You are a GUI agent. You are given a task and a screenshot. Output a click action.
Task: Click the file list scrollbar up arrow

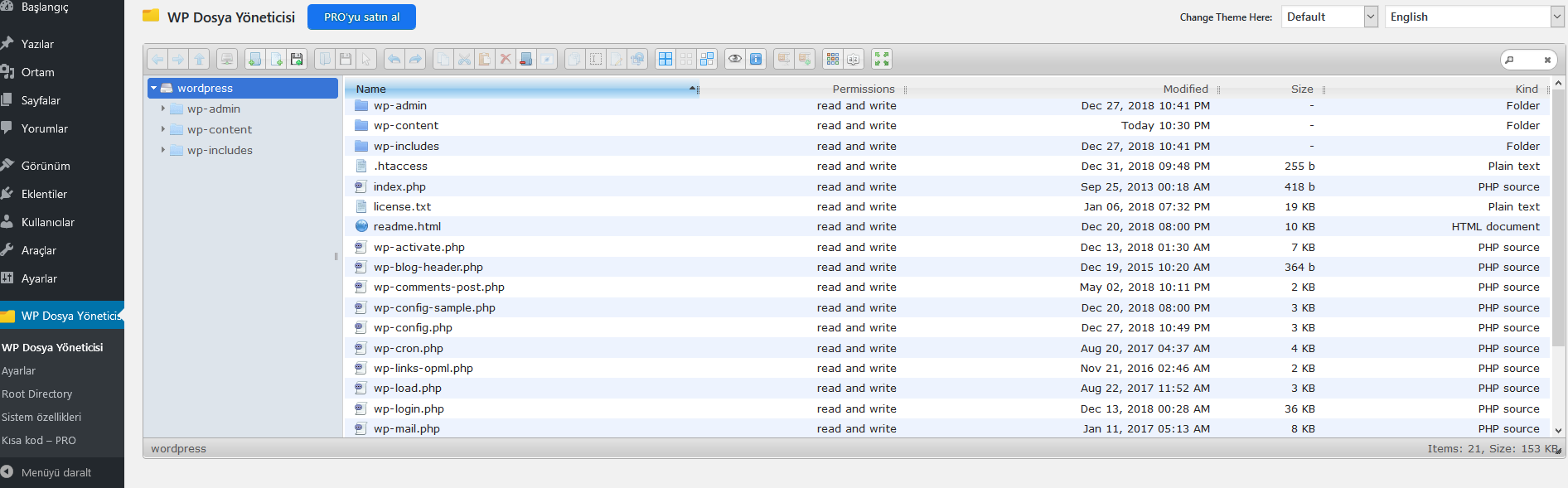(1558, 84)
